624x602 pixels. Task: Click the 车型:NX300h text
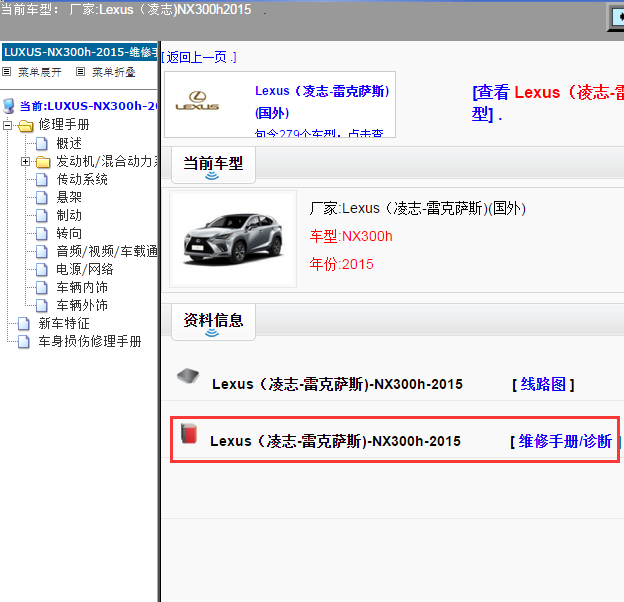[351, 236]
